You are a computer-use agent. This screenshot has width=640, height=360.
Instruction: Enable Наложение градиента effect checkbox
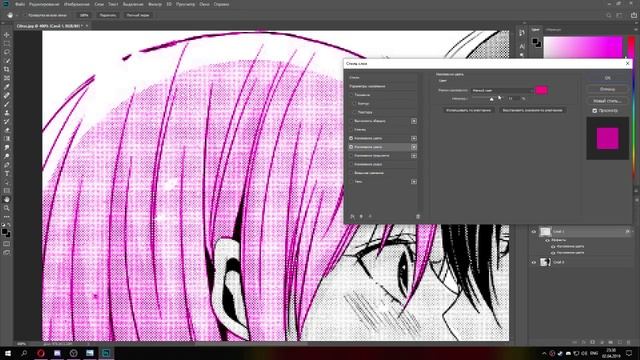pyautogui.click(x=351, y=156)
